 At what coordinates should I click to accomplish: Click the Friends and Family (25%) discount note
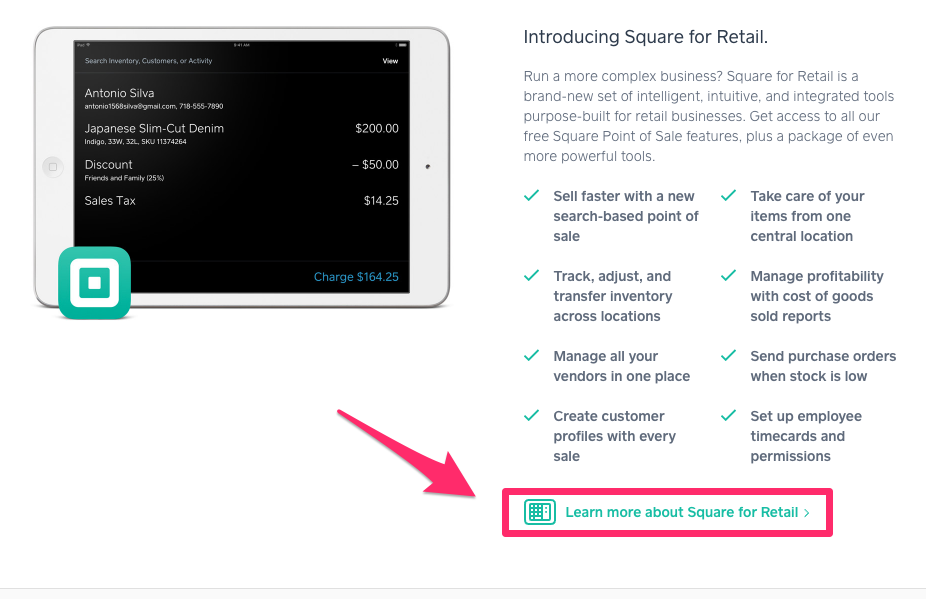(124, 178)
